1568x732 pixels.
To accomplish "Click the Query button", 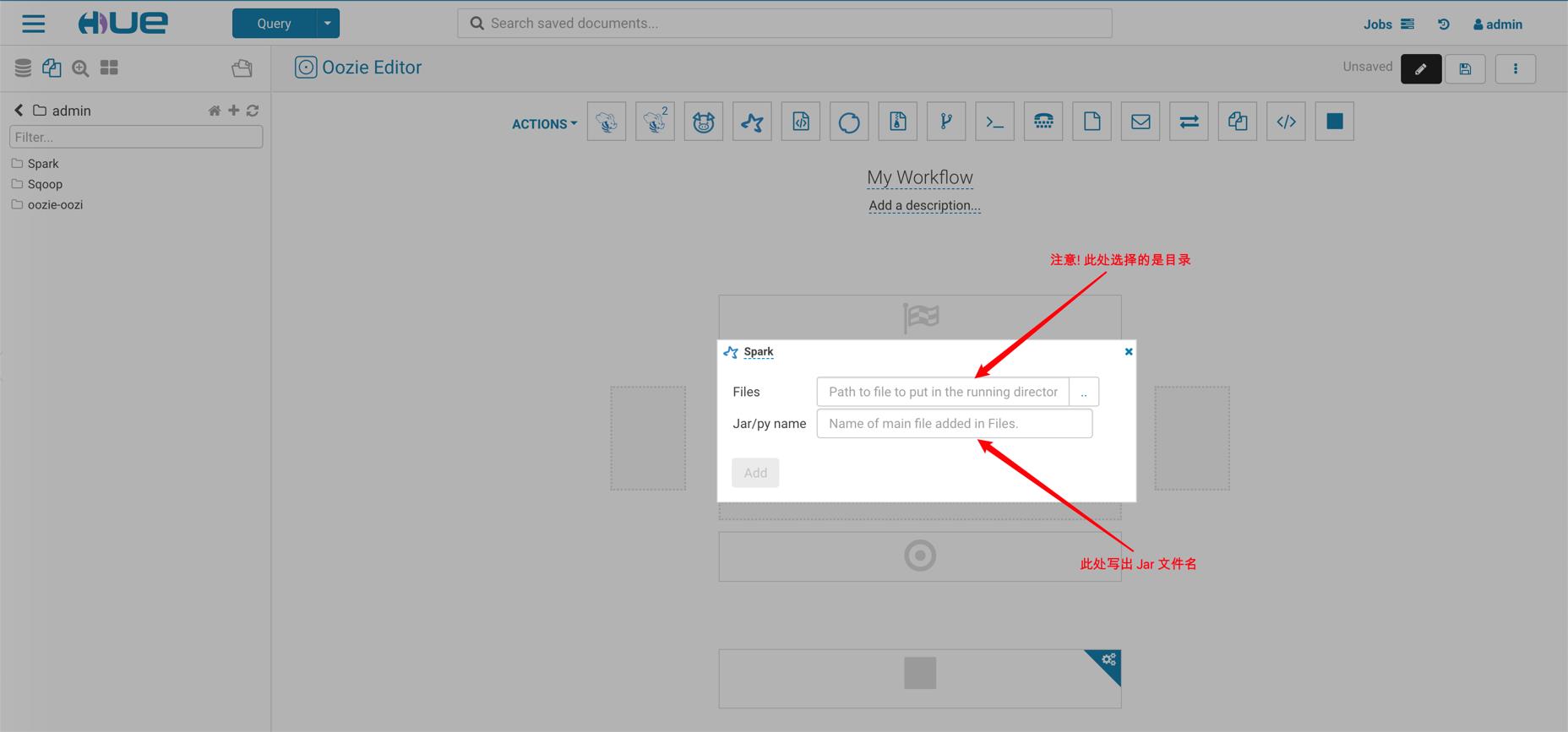I will pyautogui.click(x=274, y=24).
